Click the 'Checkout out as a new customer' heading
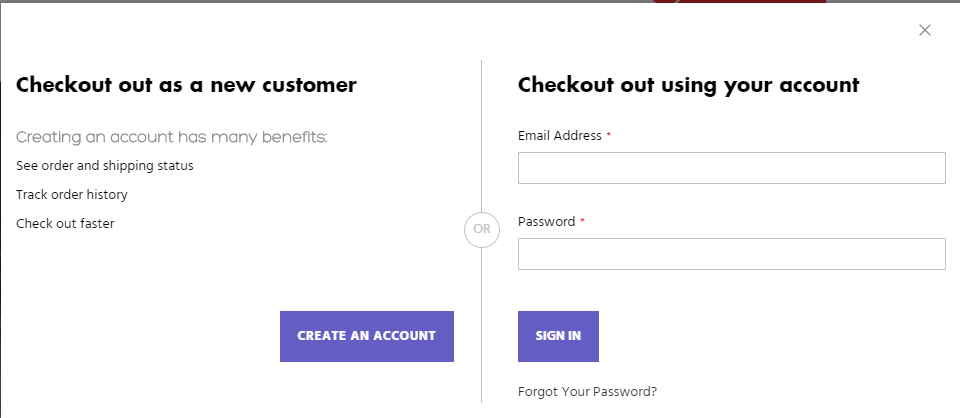Image resolution: width=960 pixels, height=418 pixels. pos(186,85)
